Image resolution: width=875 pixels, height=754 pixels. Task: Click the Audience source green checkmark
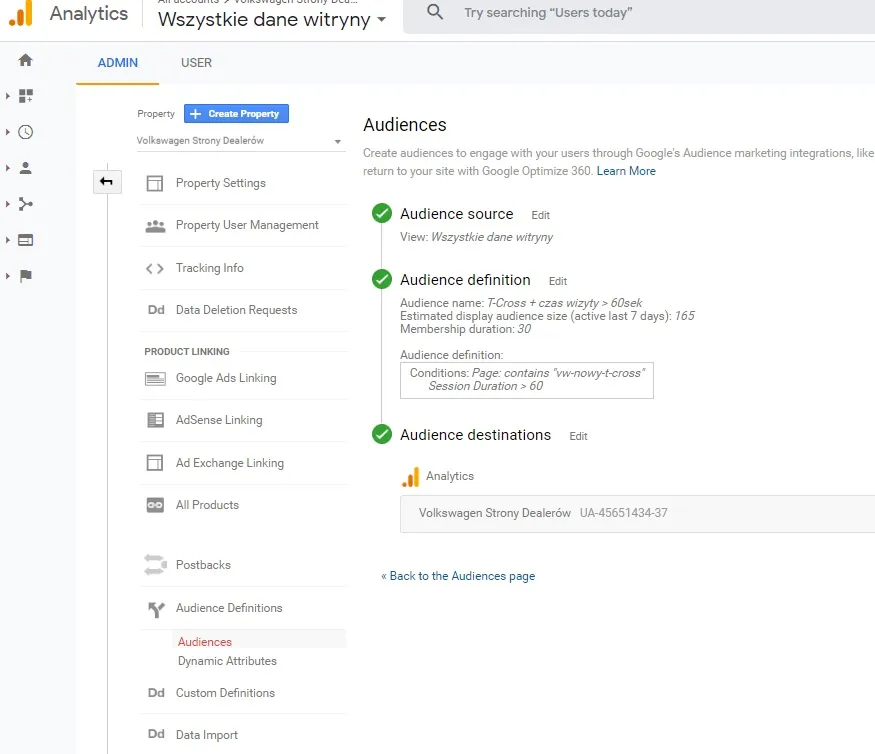click(382, 213)
